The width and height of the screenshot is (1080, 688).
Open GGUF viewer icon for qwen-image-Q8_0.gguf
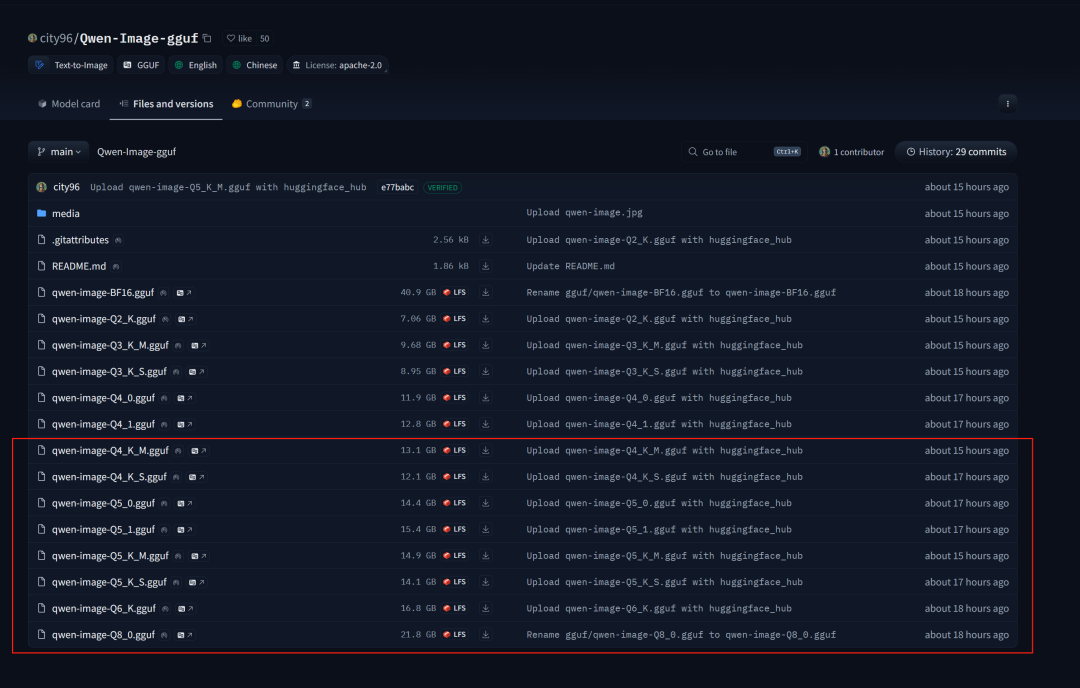tap(185, 635)
